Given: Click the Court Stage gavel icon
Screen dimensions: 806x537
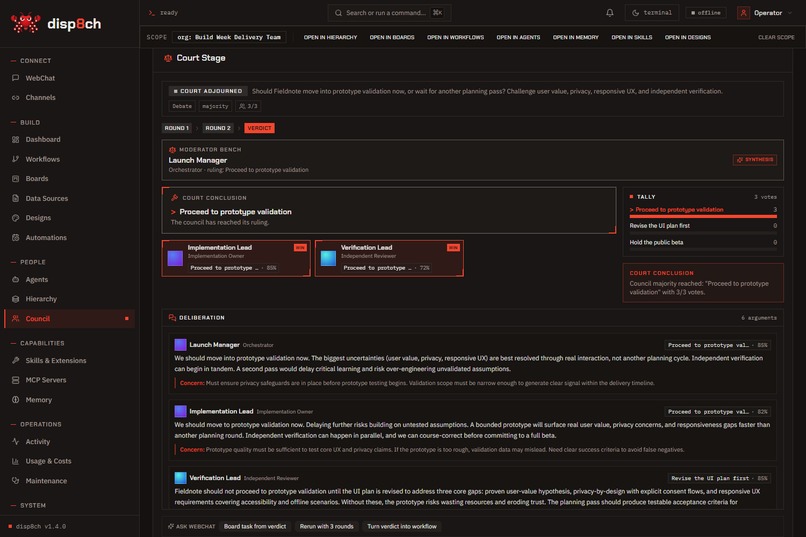Looking at the screenshot, I should pos(168,58).
